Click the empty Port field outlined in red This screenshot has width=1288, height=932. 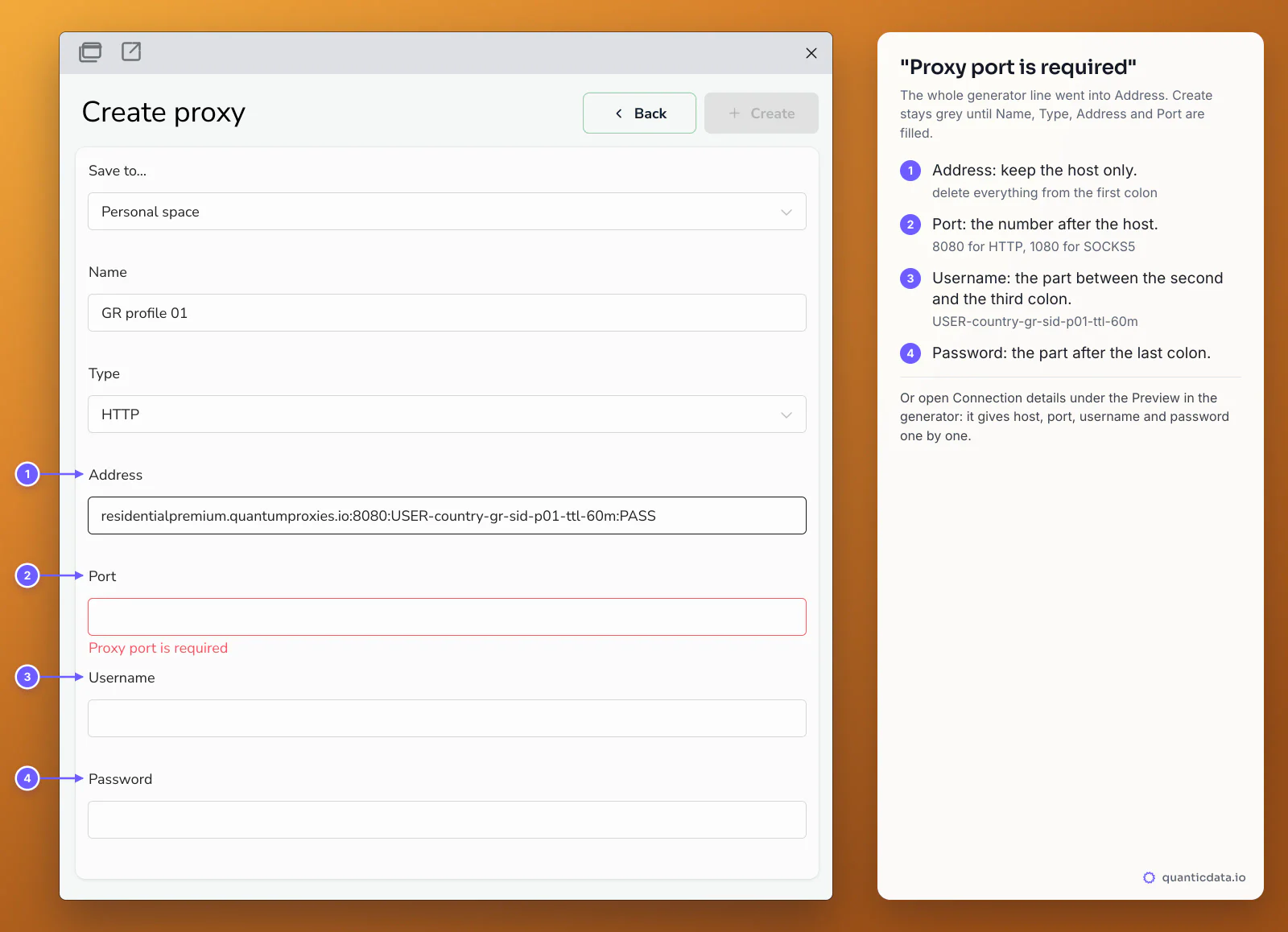[447, 617]
